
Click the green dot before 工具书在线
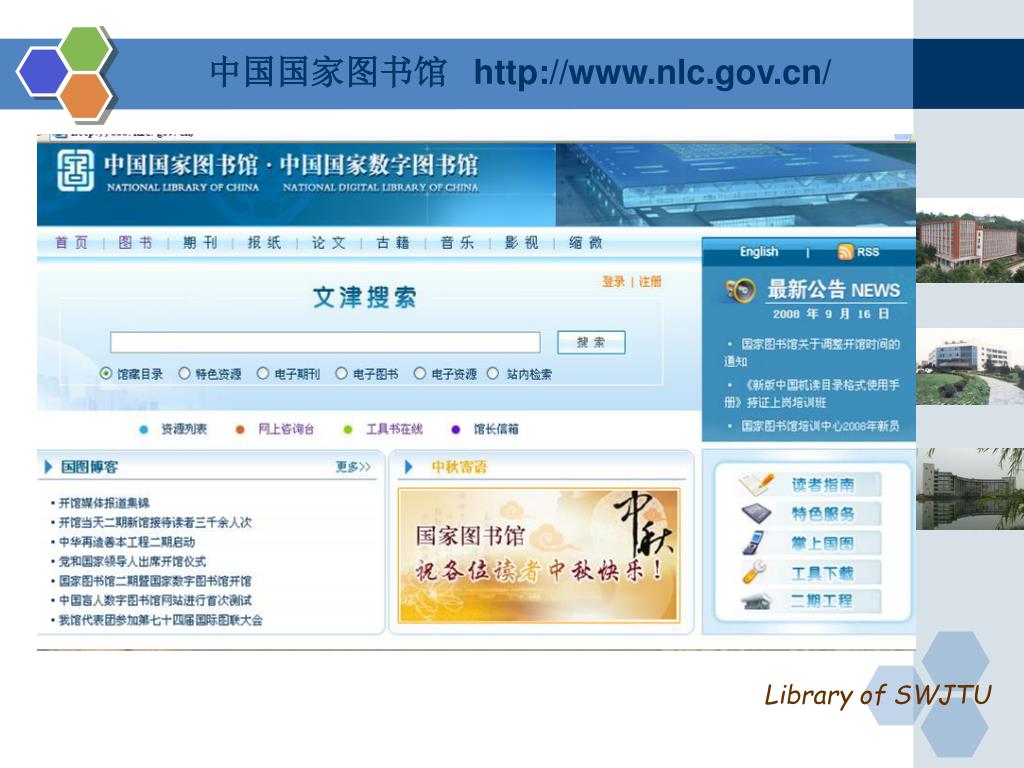347,430
